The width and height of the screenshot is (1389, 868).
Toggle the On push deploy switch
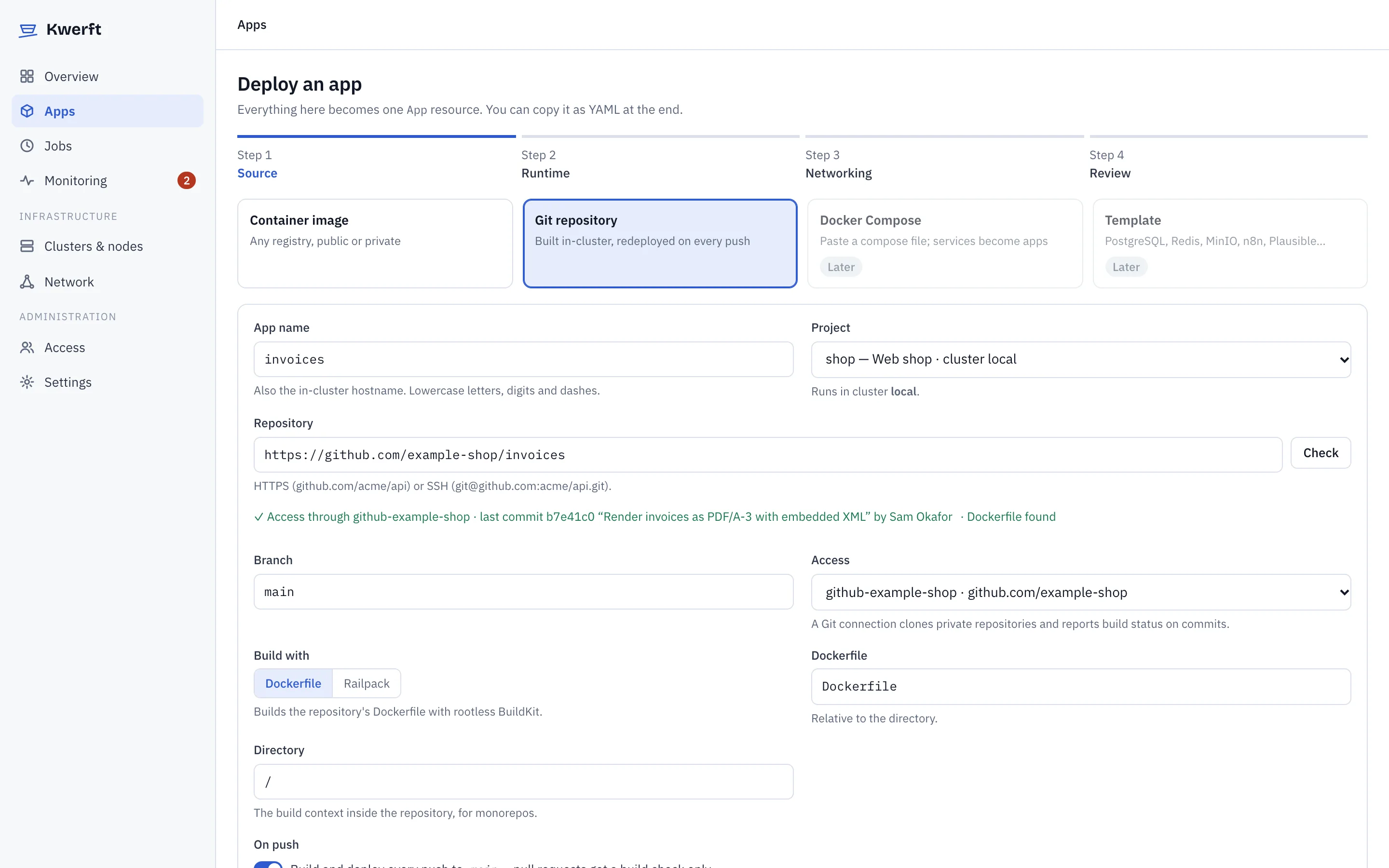(x=268, y=864)
